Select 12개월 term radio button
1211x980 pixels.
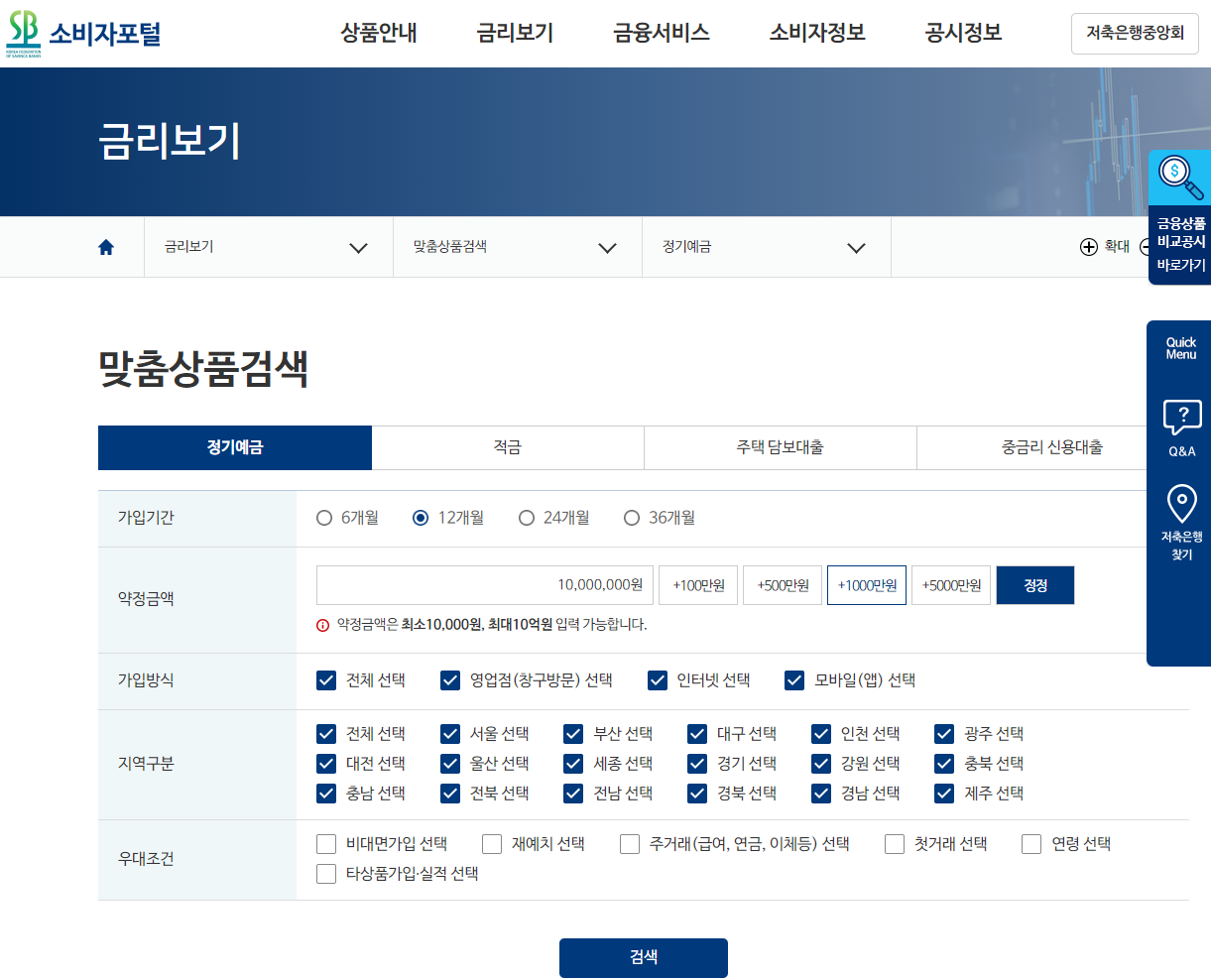point(421,518)
